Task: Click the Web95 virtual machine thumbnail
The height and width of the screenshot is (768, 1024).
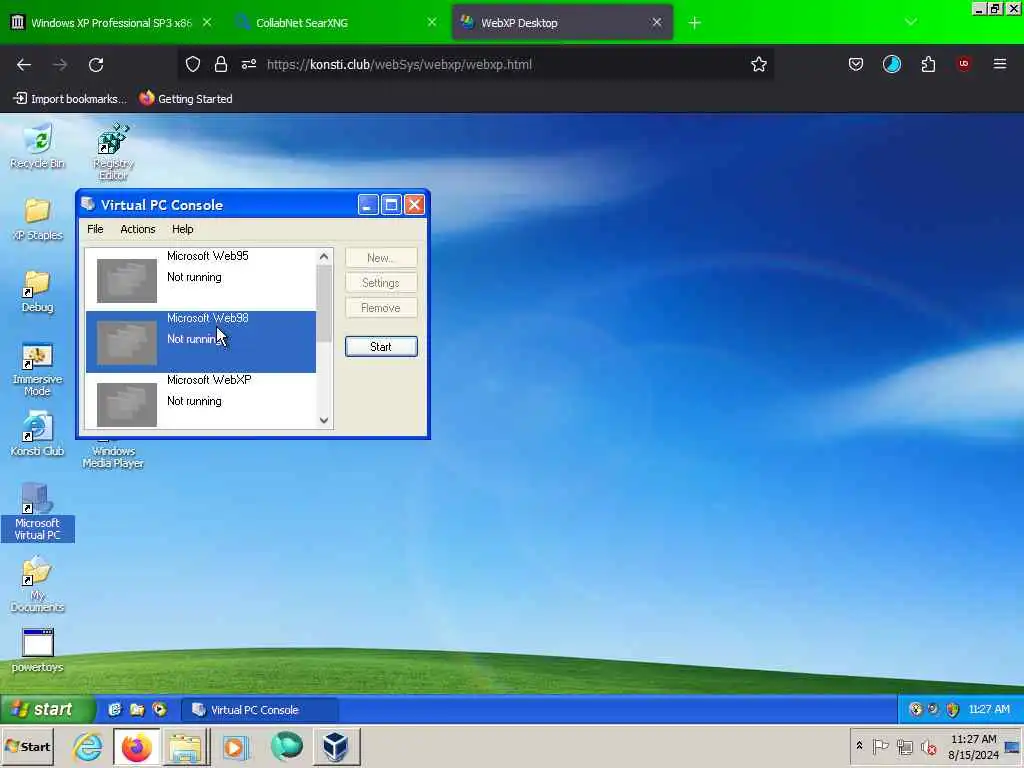Action: click(x=127, y=281)
